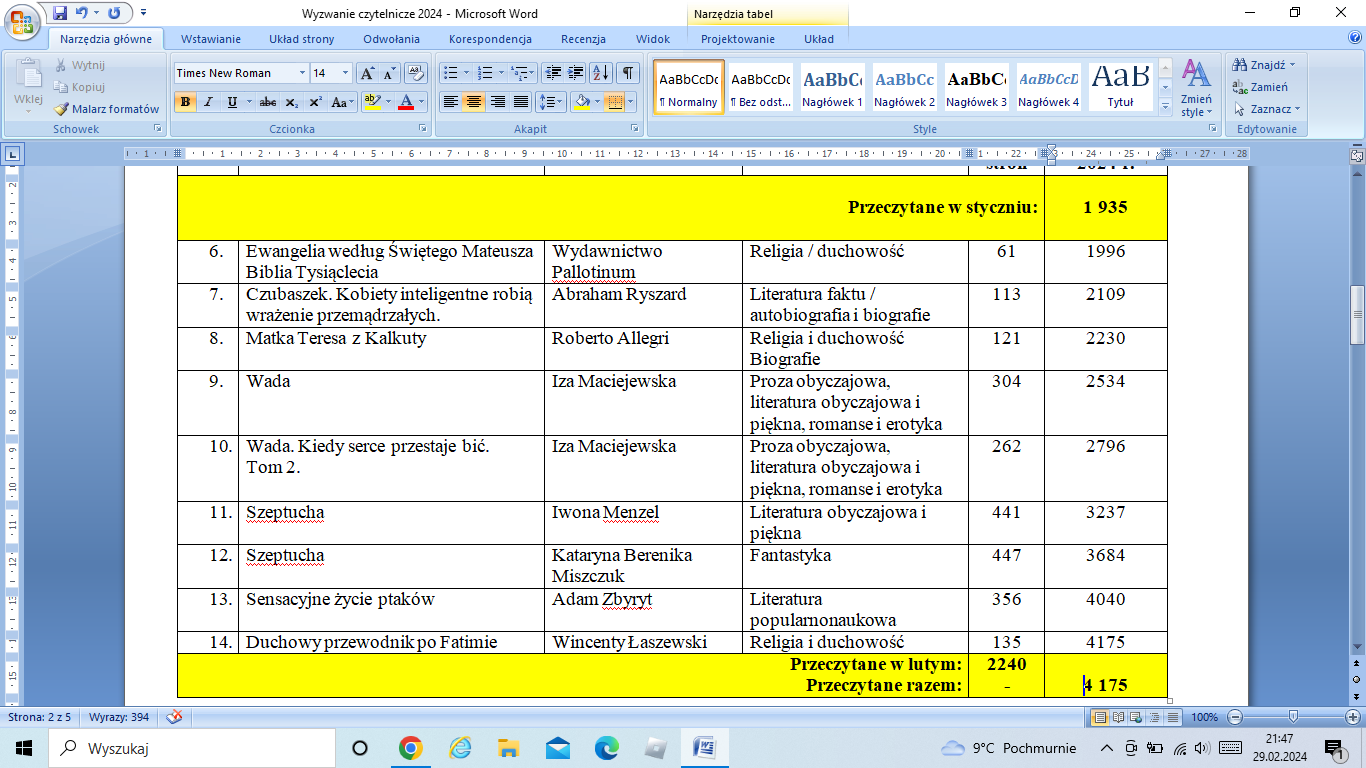Open the numbering list dropdown arrow
Screen dimensions: 1366x768
pos(500,73)
